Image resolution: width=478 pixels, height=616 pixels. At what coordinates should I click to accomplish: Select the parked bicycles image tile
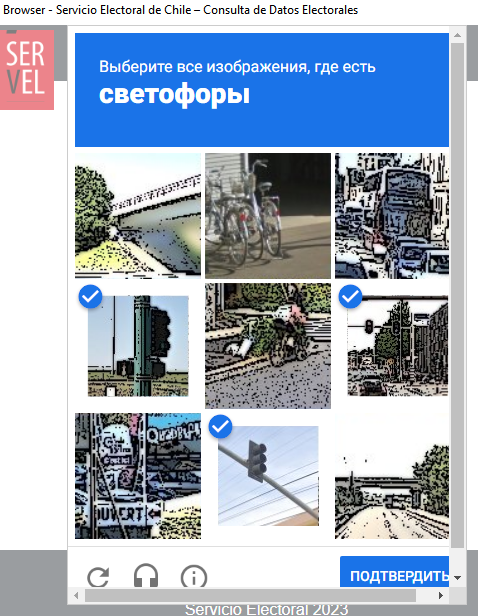tap(268, 216)
